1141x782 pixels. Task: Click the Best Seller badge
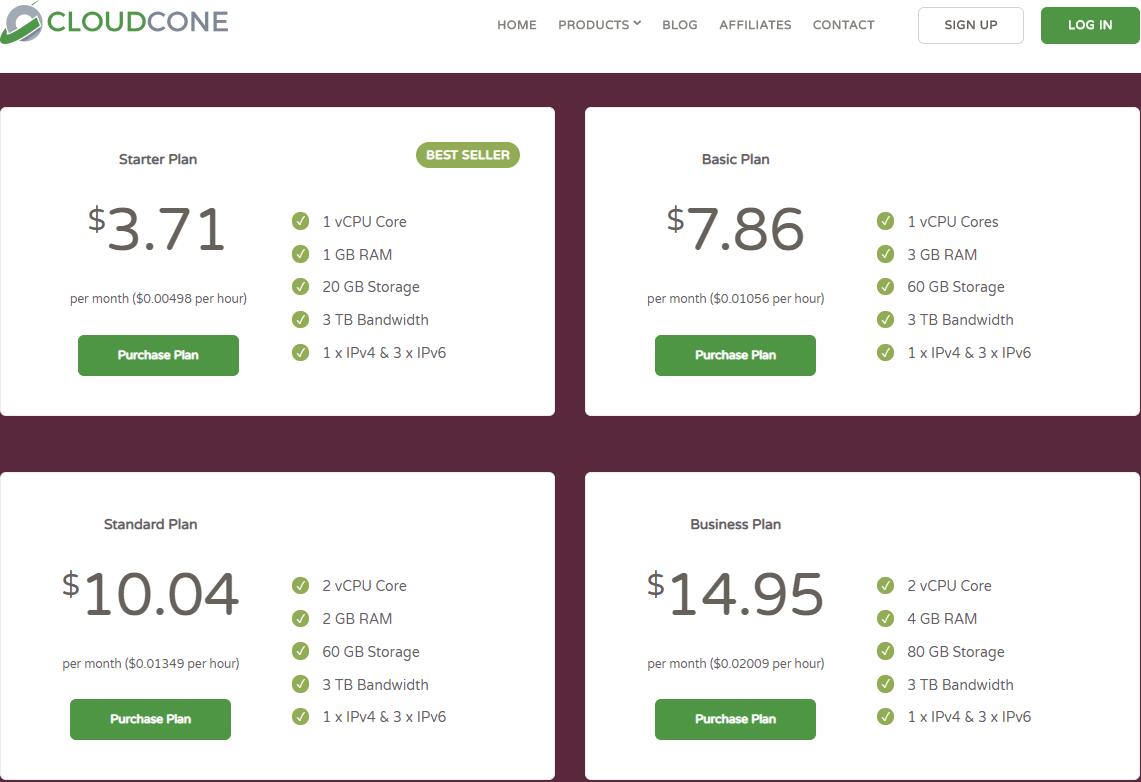[x=467, y=155]
